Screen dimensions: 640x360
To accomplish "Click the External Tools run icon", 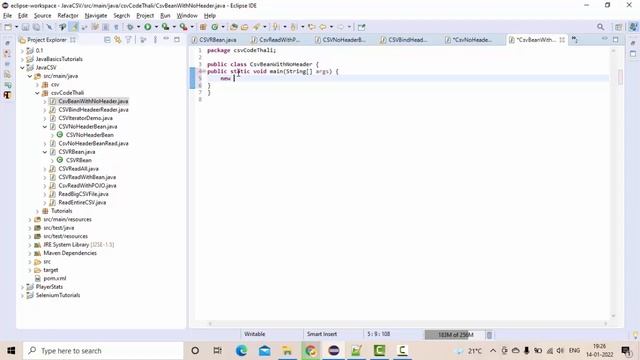I will point(184,27).
